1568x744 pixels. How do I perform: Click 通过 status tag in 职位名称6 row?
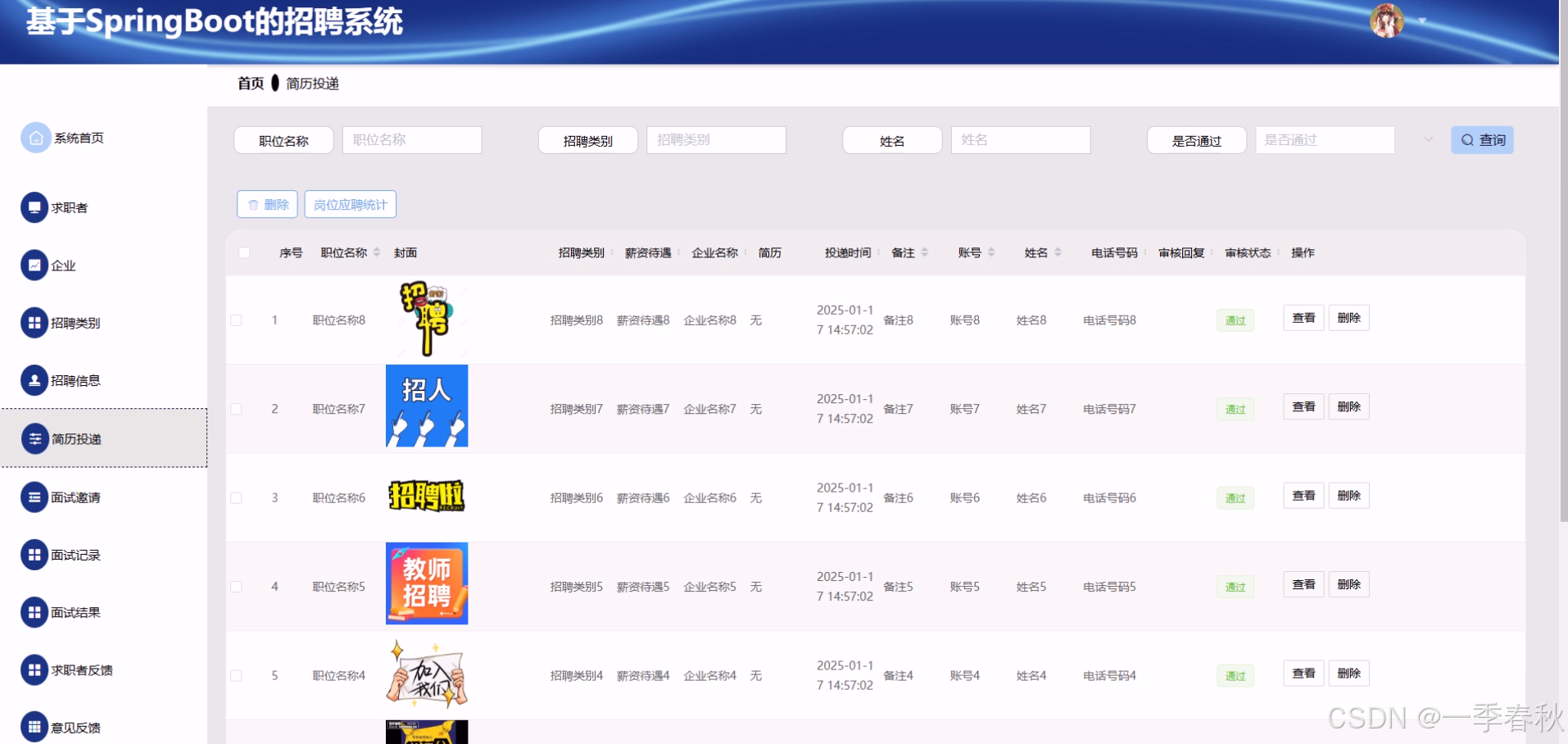click(x=1235, y=498)
